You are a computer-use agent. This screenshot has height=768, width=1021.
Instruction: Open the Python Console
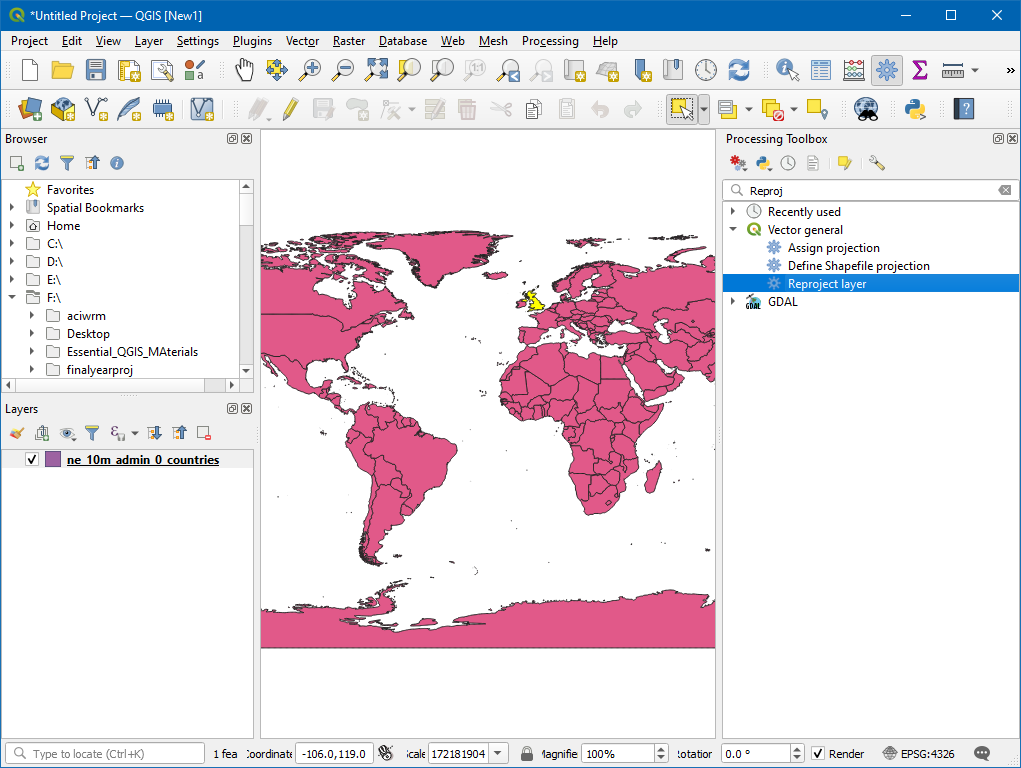click(x=915, y=109)
